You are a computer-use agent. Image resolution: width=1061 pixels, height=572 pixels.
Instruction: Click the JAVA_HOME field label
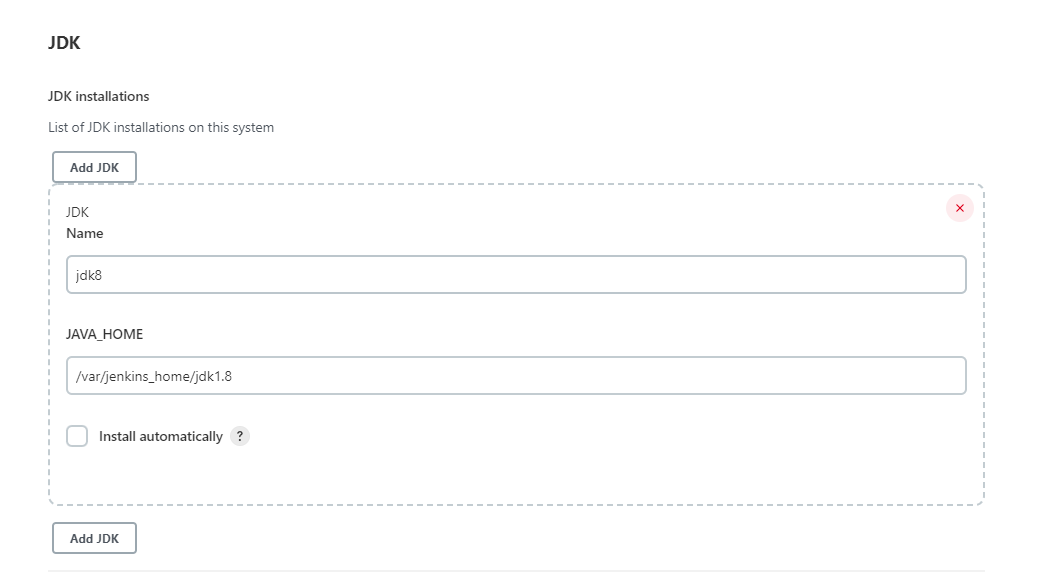click(104, 334)
